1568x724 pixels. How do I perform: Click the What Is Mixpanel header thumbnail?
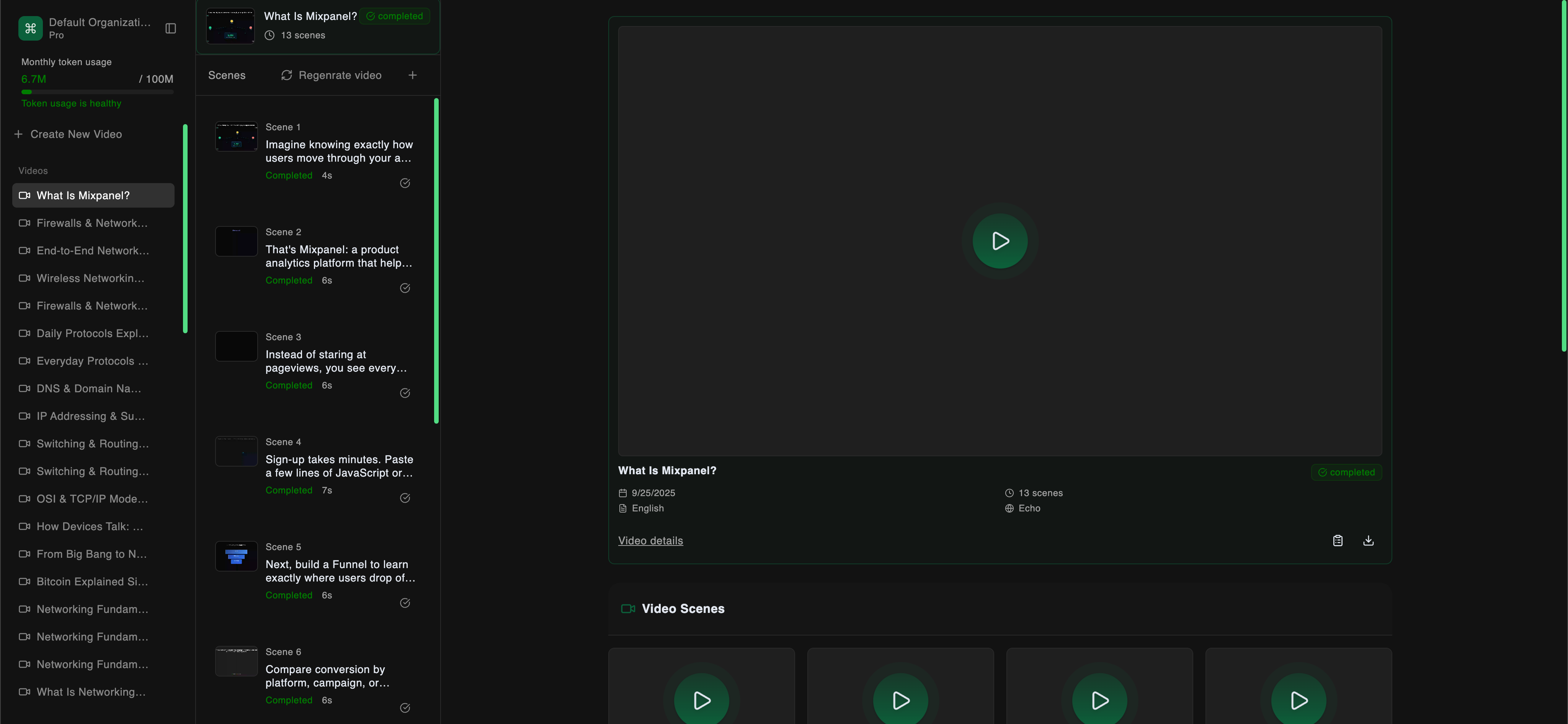(x=230, y=26)
